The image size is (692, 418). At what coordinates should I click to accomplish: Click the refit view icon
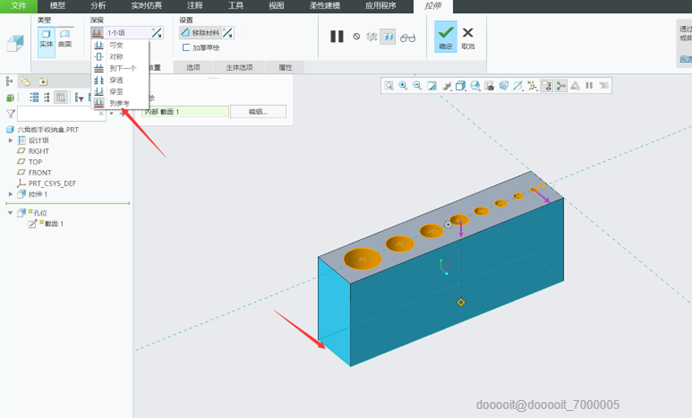pos(389,86)
